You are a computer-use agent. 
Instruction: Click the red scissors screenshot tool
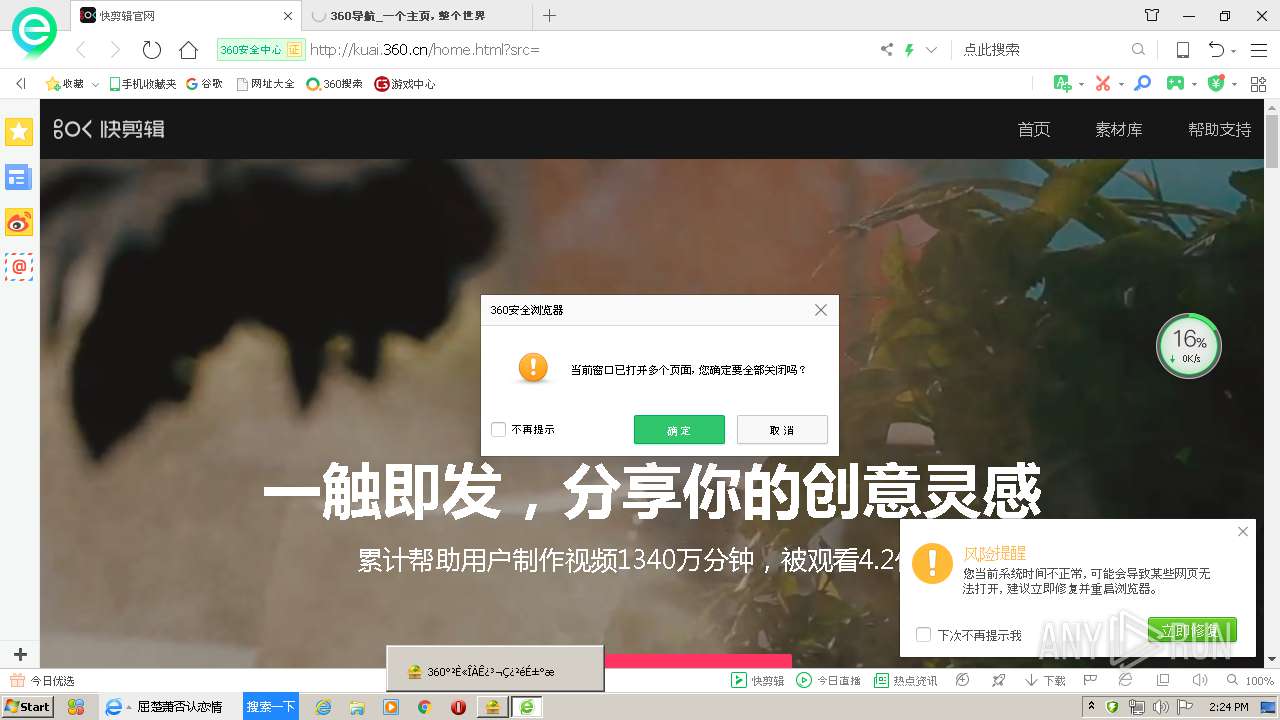pos(1103,84)
